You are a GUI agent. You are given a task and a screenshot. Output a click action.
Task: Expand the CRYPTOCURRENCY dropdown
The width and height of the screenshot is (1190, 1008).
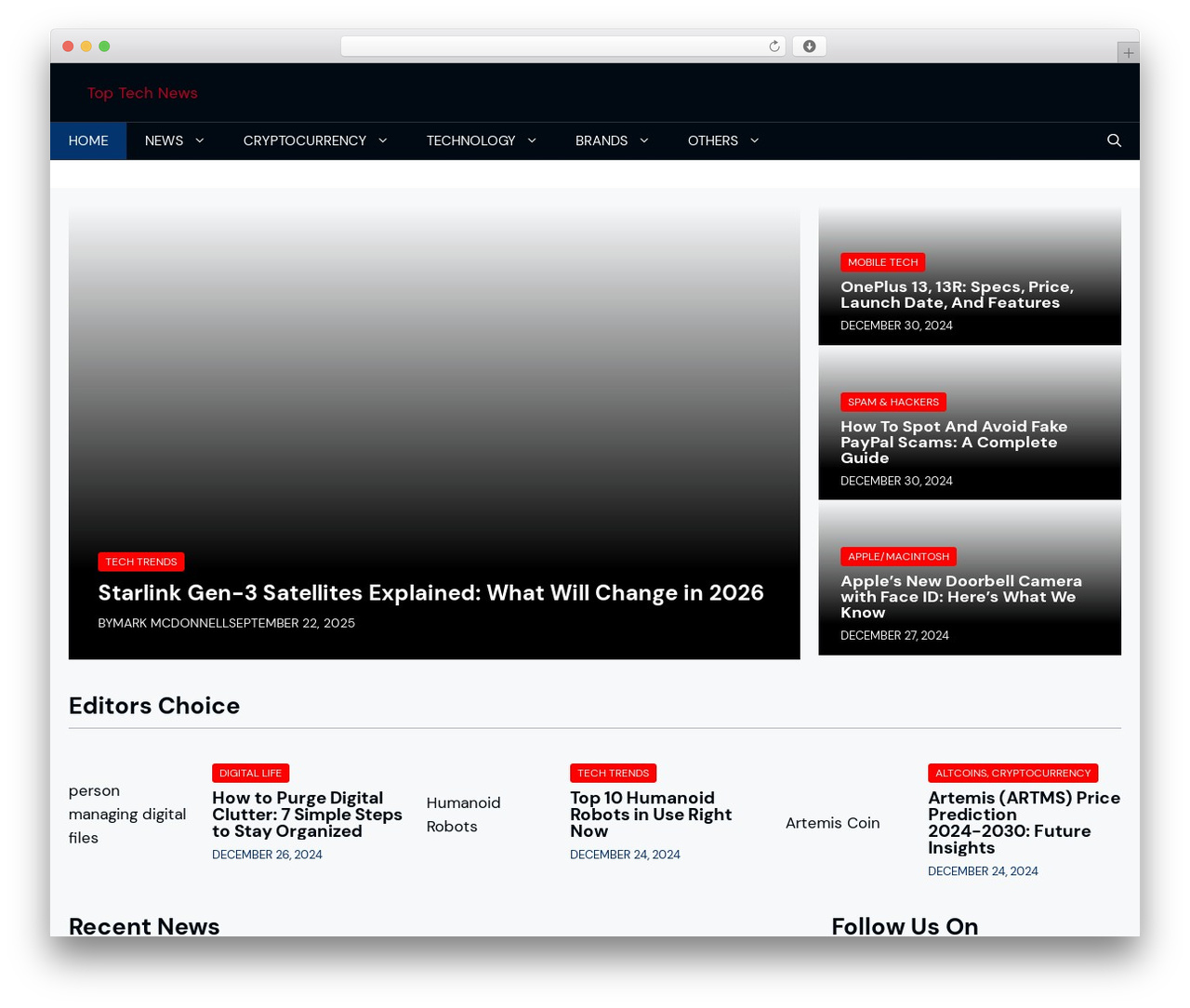coord(382,139)
